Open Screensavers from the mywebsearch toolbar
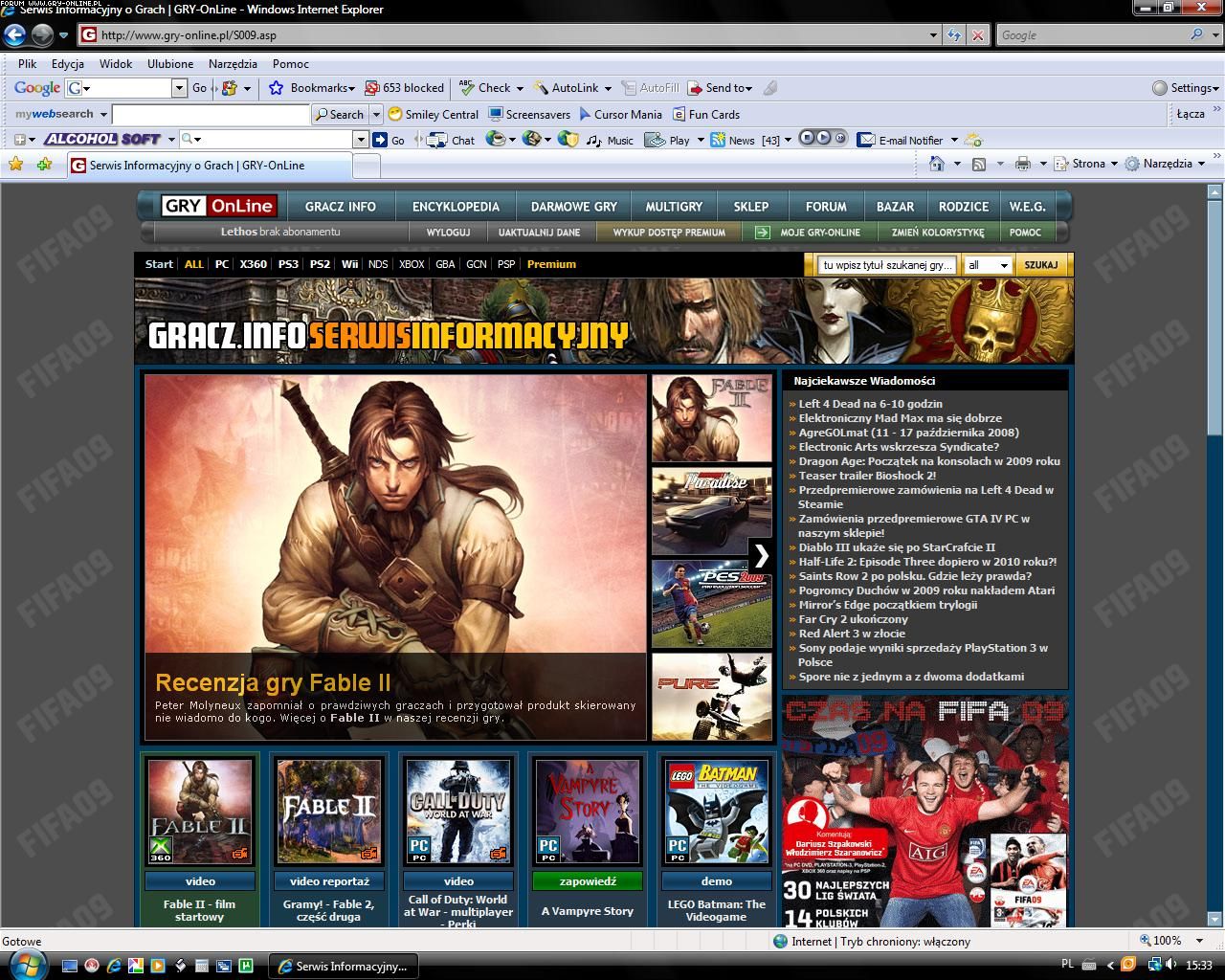Image resolution: width=1225 pixels, height=980 pixels. [x=529, y=114]
